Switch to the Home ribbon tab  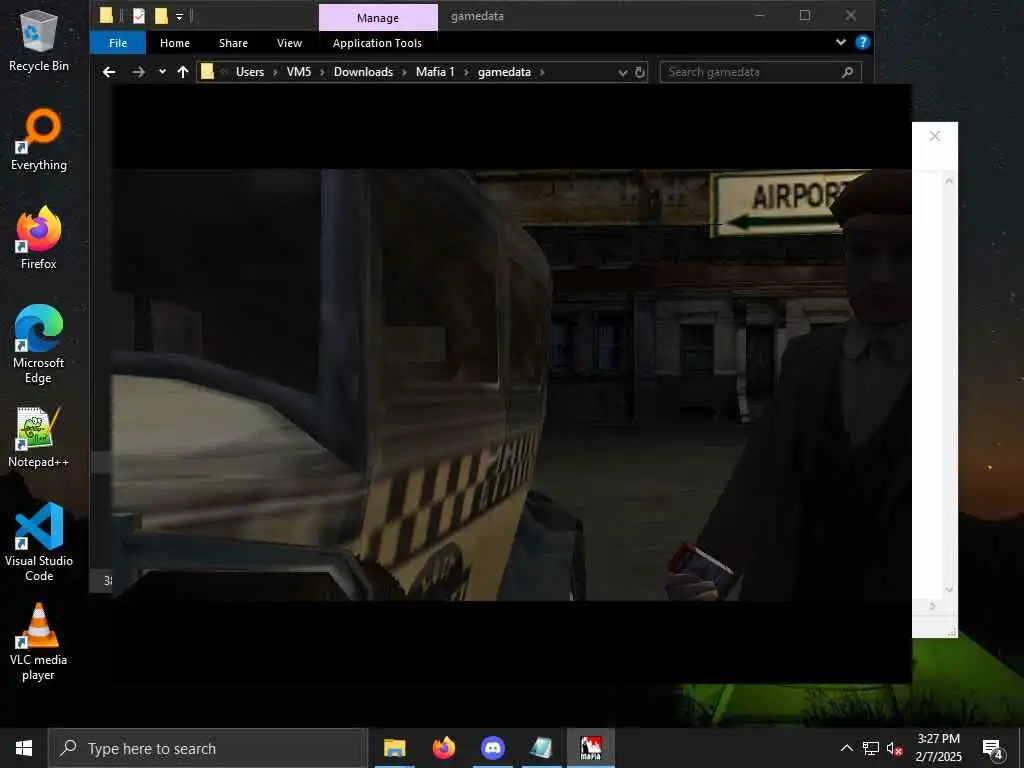[x=174, y=43]
